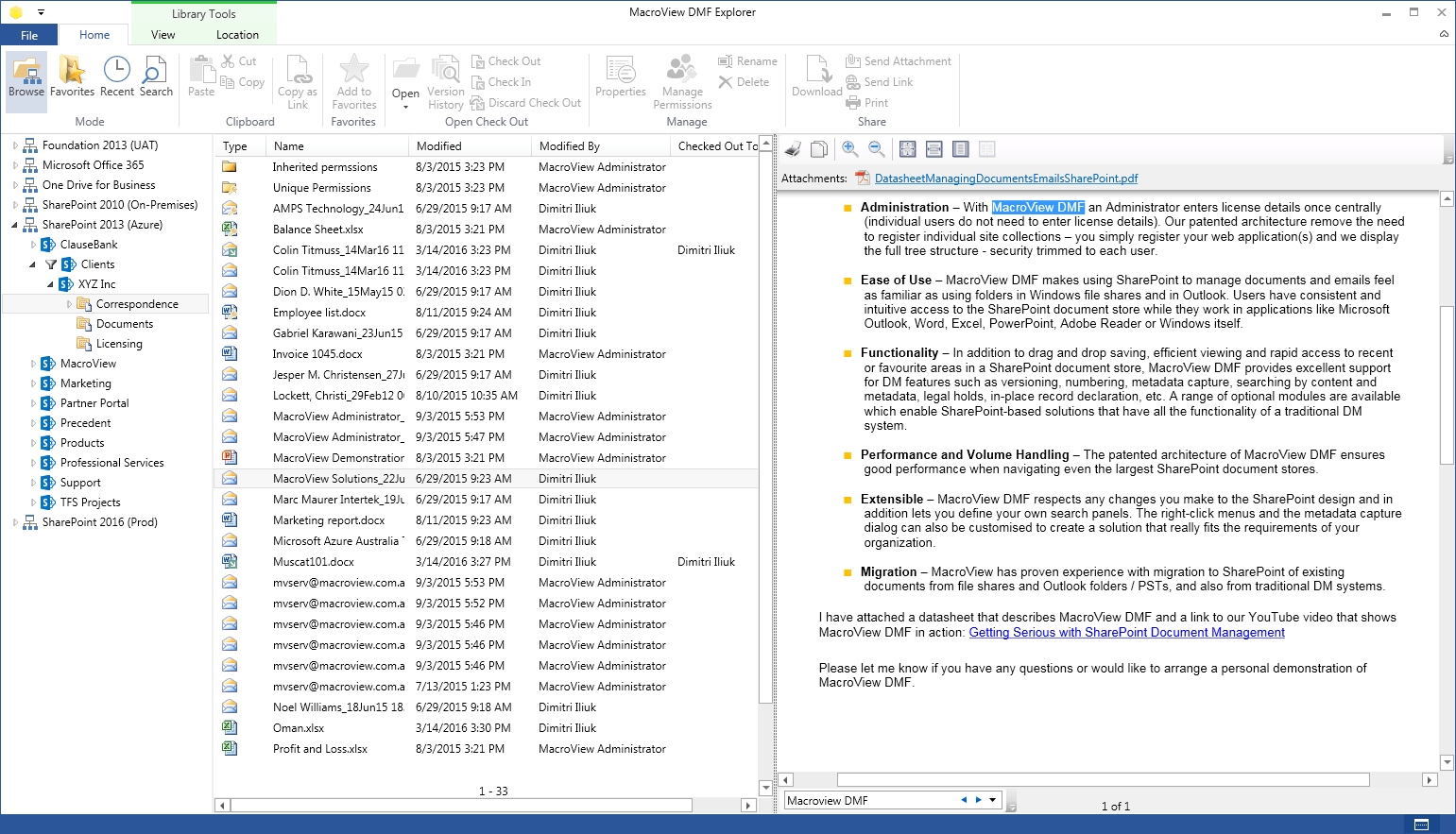This screenshot has width=1456, height=834.
Task: Click Send Attachment
Action: (x=899, y=61)
